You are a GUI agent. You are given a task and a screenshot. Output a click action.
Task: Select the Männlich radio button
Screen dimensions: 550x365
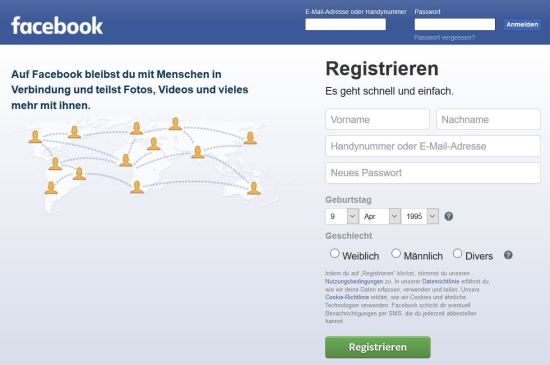(x=396, y=253)
